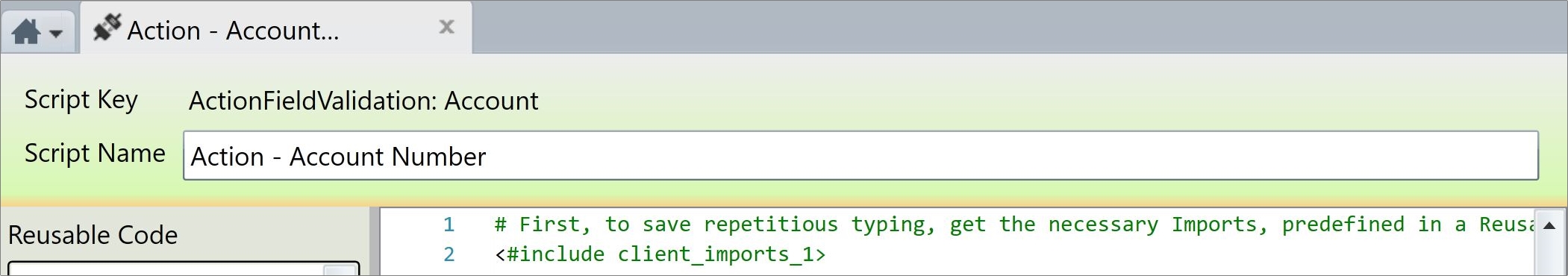
Task: Click the editor's vertical scrollbar track
Action: (1549, 257)
